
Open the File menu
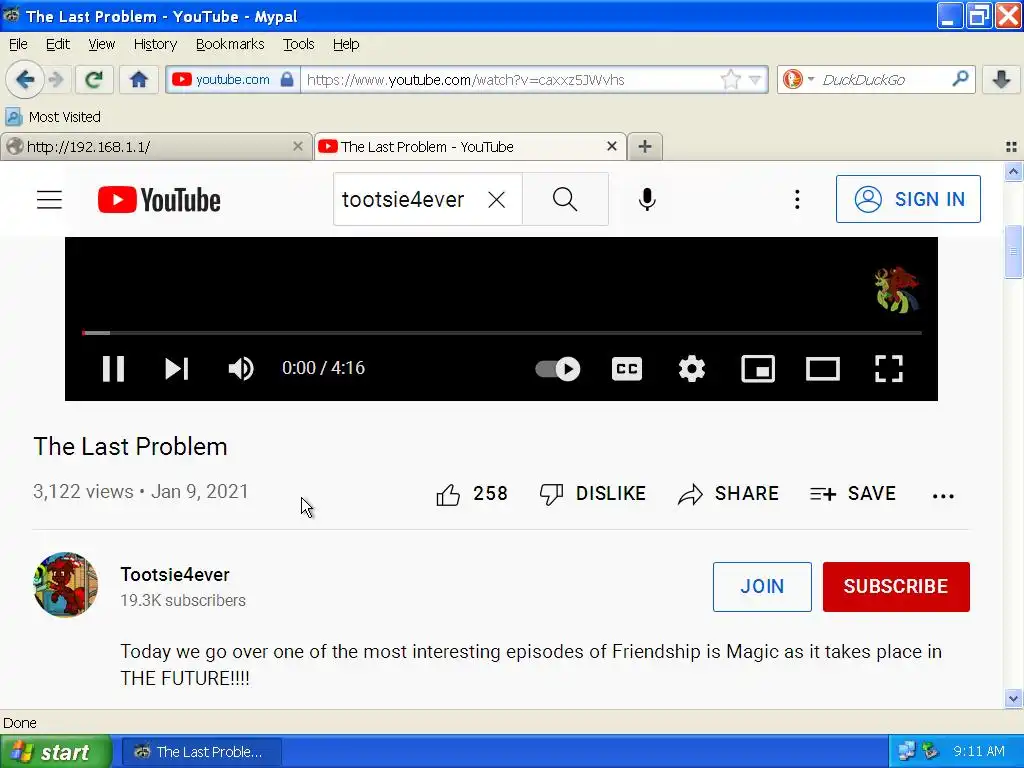18,44
